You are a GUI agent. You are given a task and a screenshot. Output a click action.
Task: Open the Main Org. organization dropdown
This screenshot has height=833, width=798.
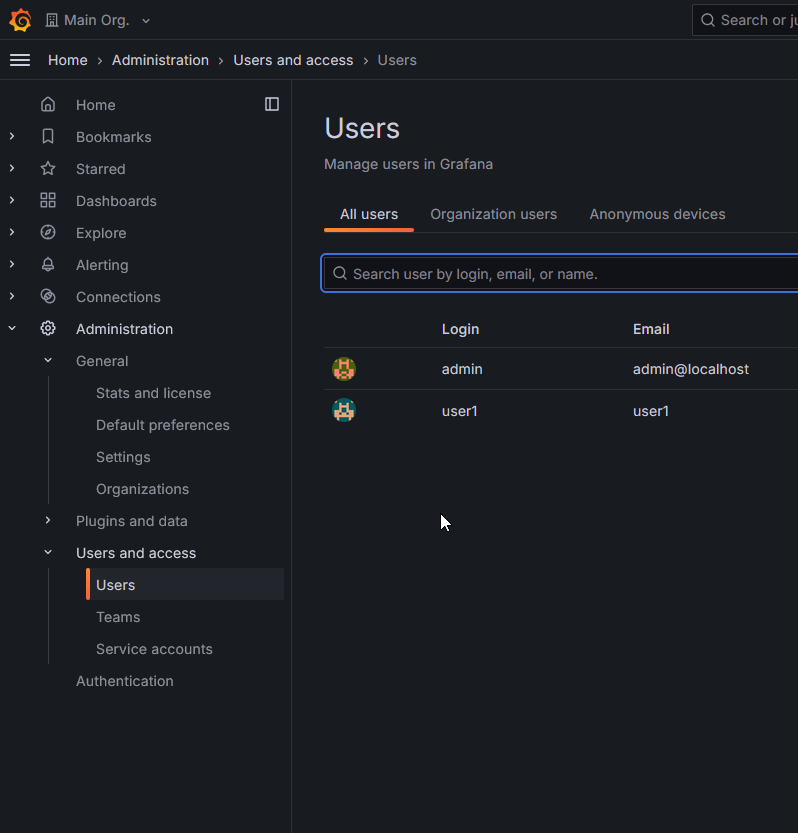[x=99, y=20]
